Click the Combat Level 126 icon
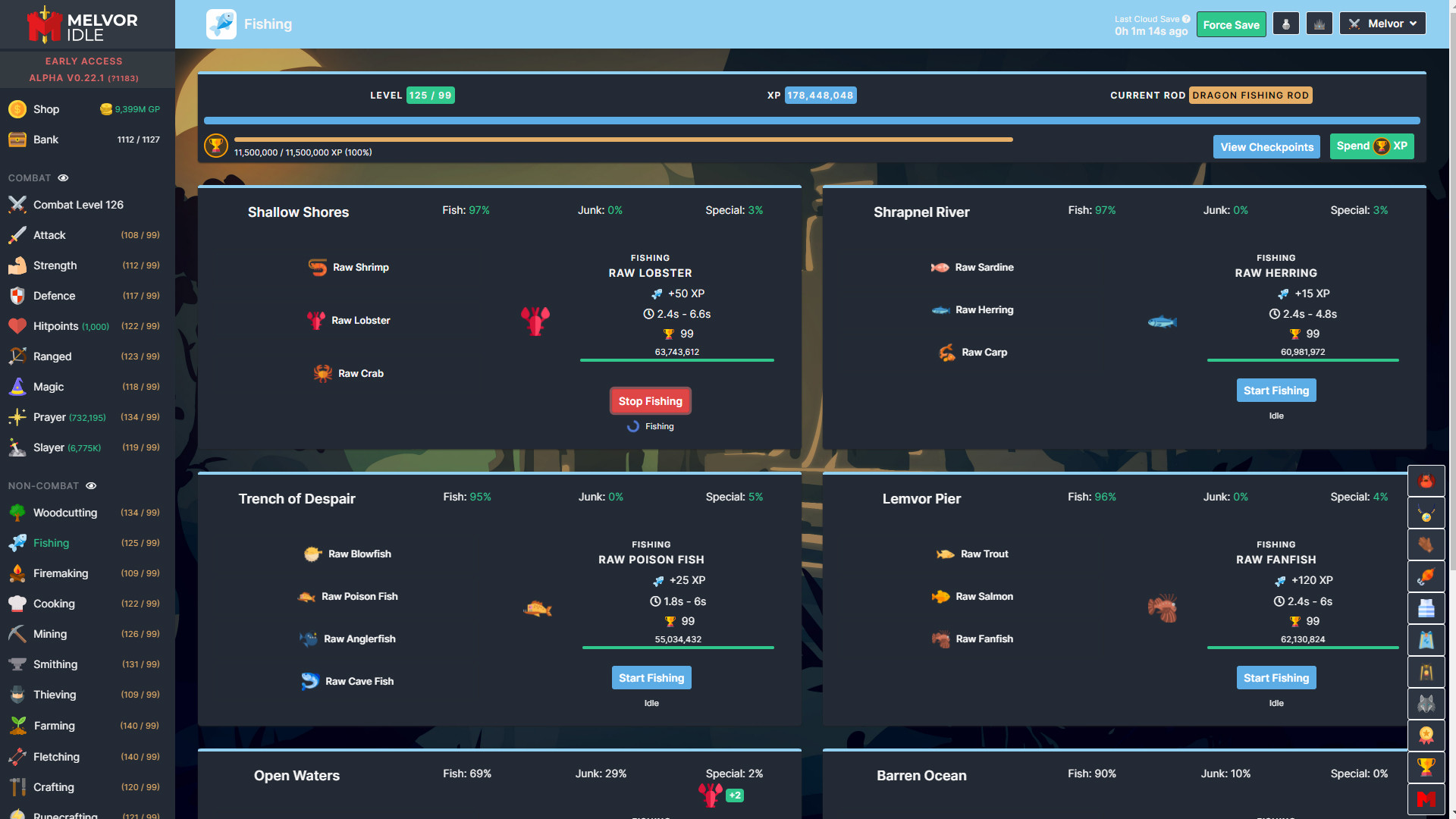The width and height of the screenshot is (1456, 819). (17, 204)
